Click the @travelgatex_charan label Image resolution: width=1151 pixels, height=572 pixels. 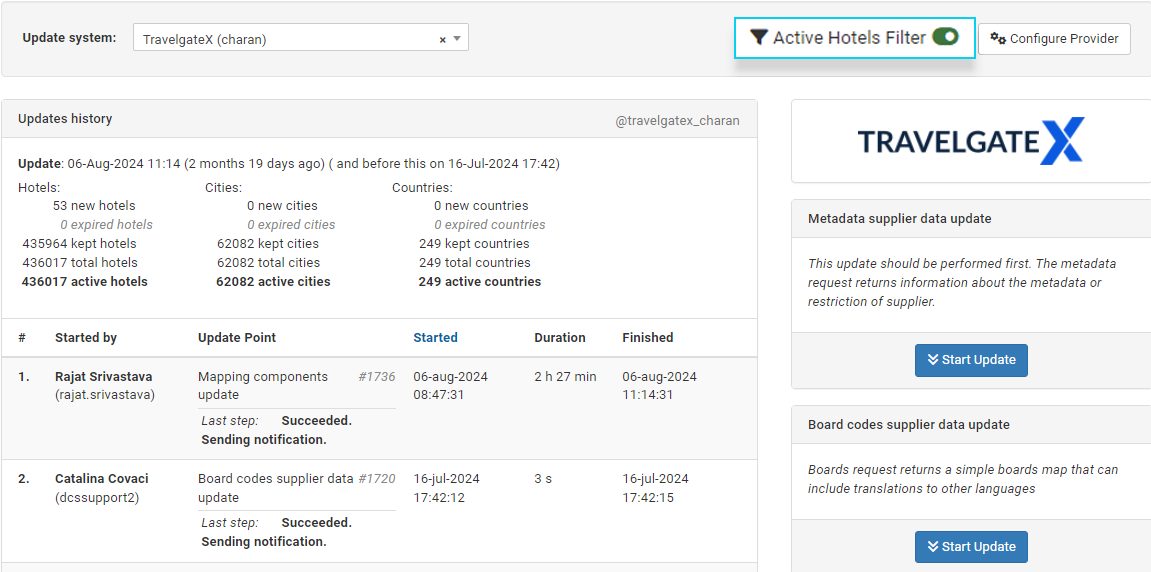point(677,120)
